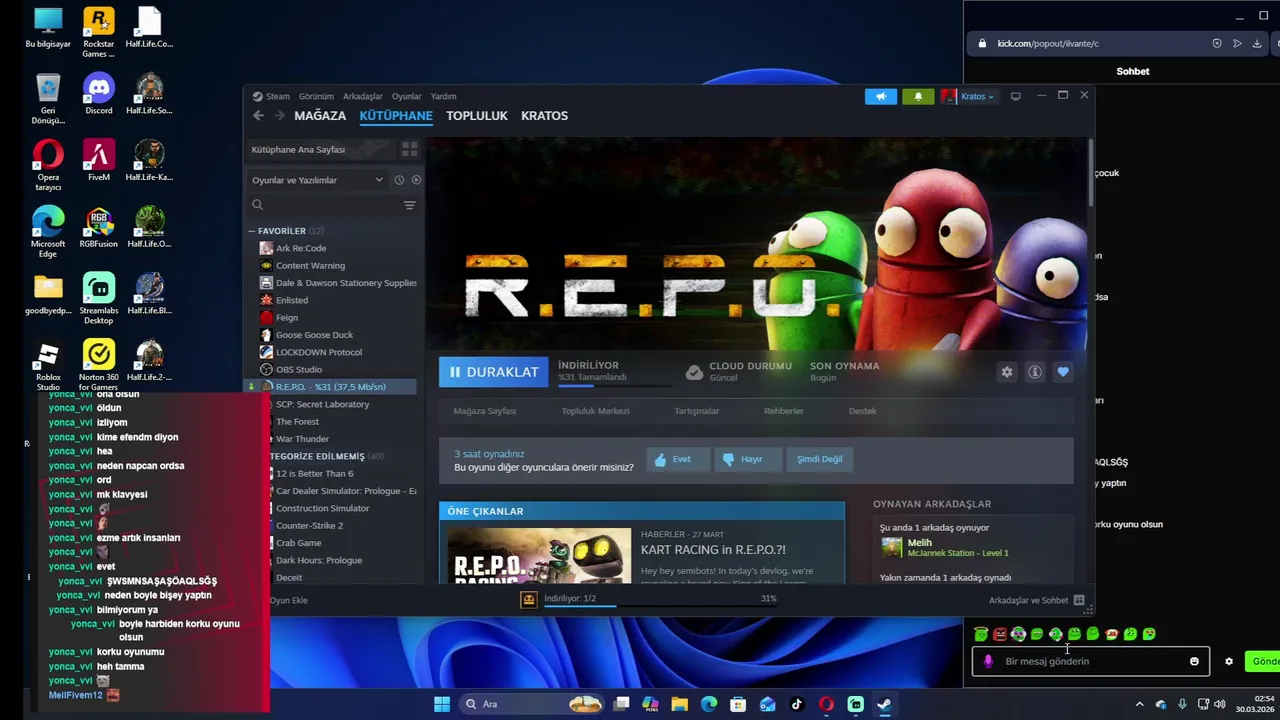Show hidden tray icons chevron
1280x720 pixels.
tap(1139, 704)
